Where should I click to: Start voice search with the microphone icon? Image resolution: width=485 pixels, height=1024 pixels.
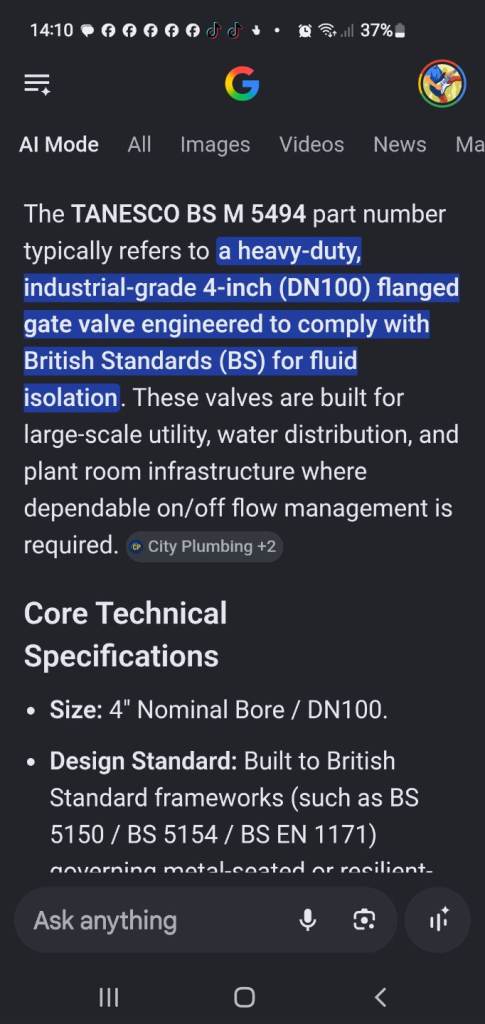click(x=307, y=920)
